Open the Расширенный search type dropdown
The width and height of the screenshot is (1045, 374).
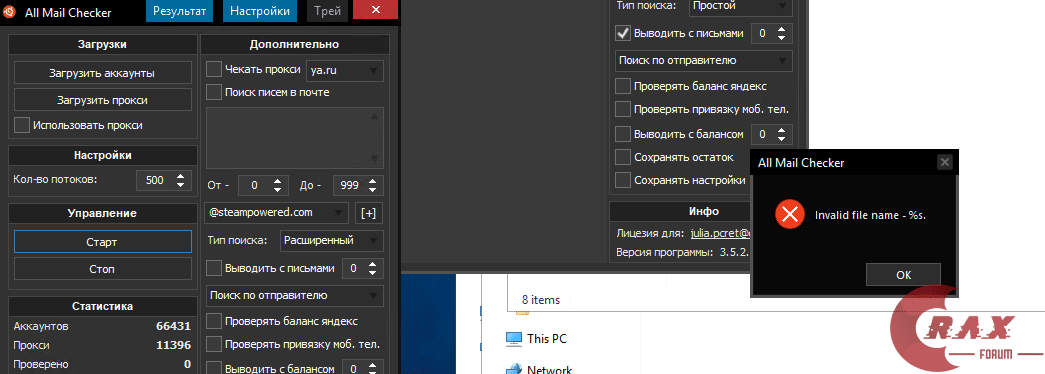pos(331,240)
